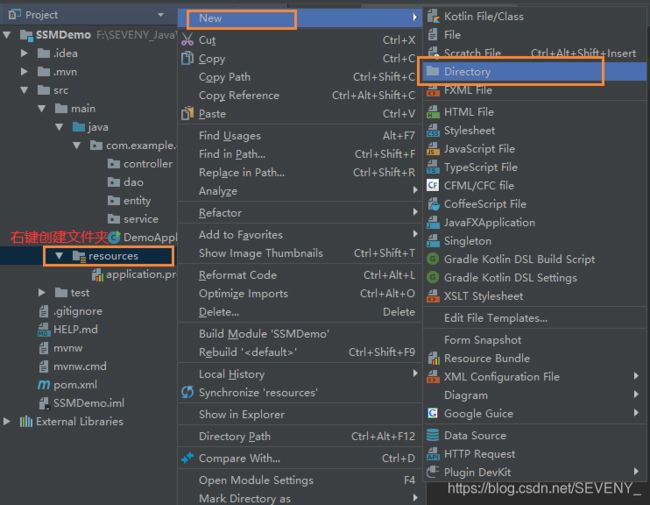Select the entity package
650x505 pixels.
[129, 201]
